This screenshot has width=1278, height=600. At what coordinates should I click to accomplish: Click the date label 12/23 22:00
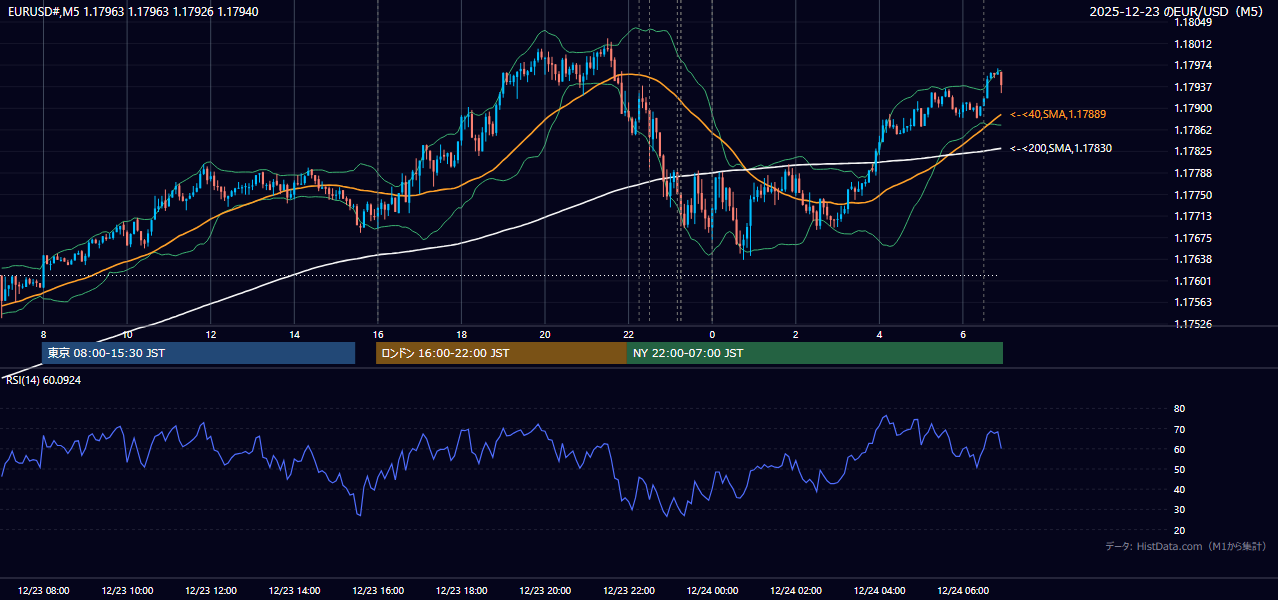click(629, 591)
